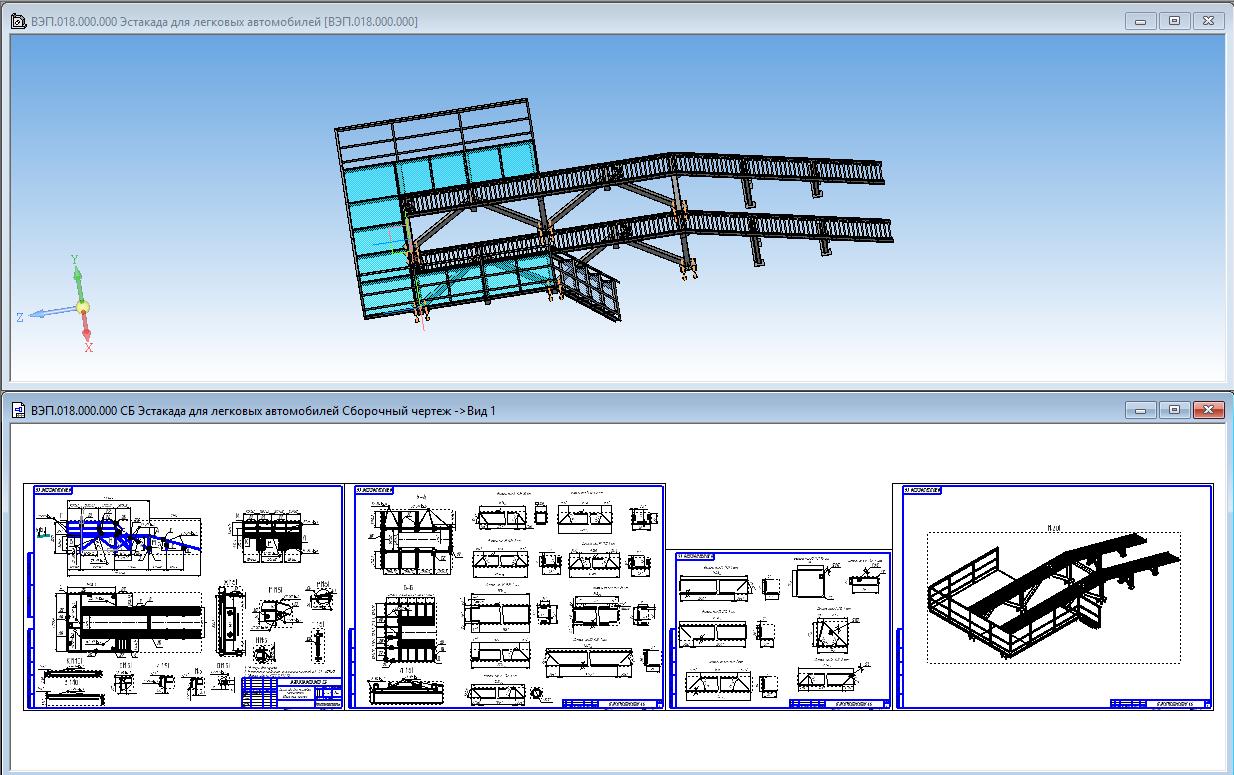Maximize the ВЭП.018.000.000 3D model window
Screen dimensions: 1234x775
point(1174,20)
